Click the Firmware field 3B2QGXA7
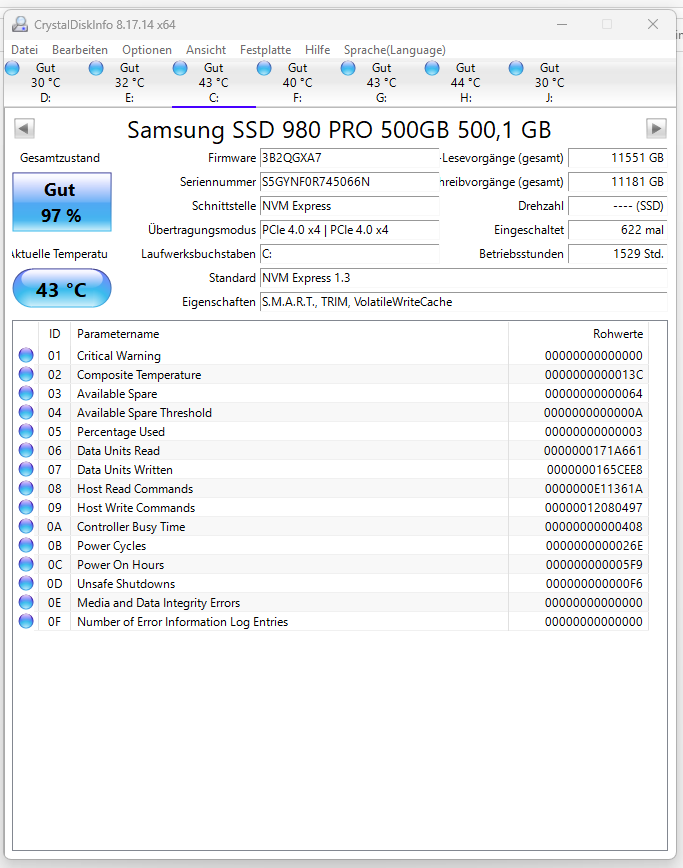 [x=349, y=158]
